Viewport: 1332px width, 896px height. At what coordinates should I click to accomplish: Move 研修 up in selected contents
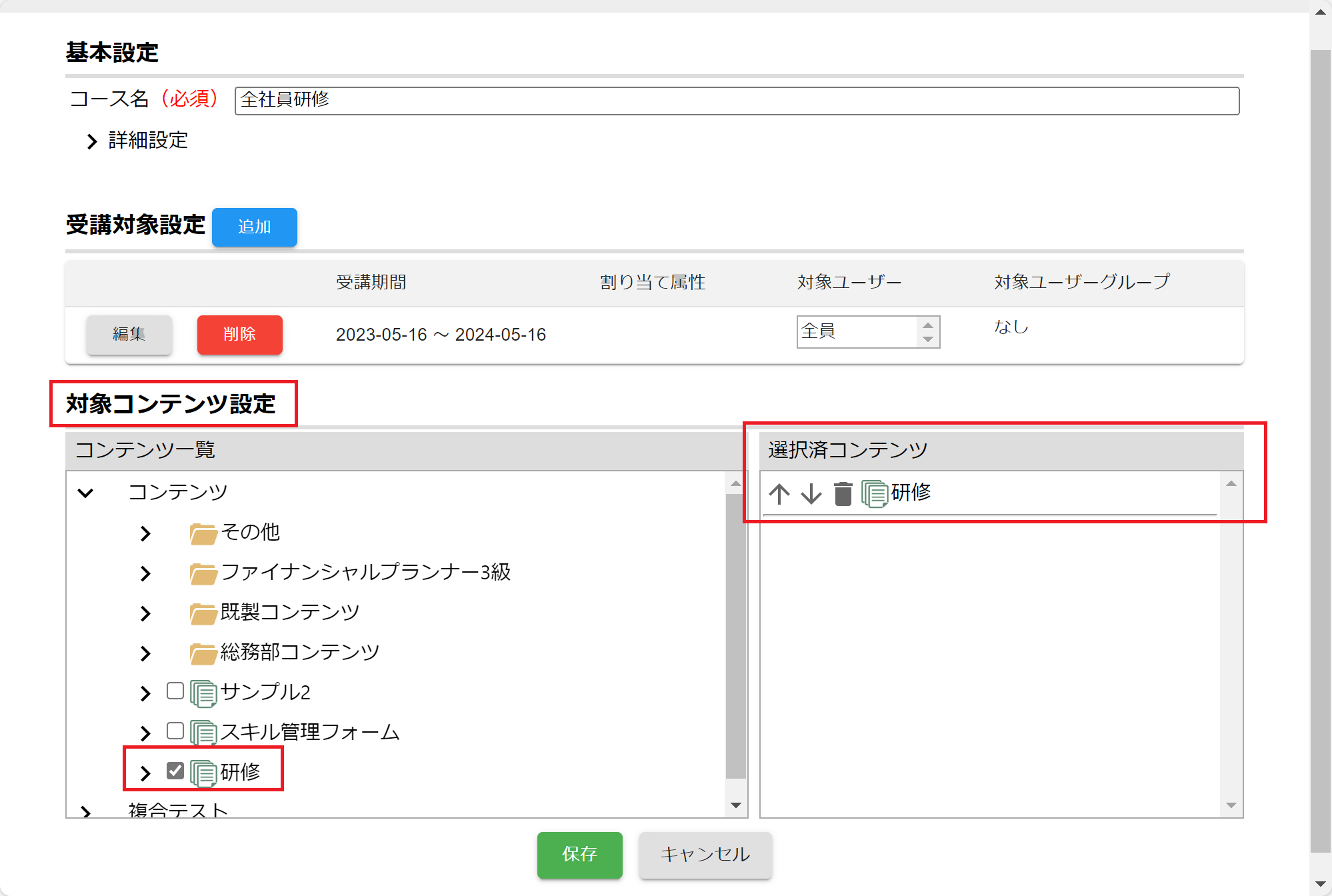779,494
